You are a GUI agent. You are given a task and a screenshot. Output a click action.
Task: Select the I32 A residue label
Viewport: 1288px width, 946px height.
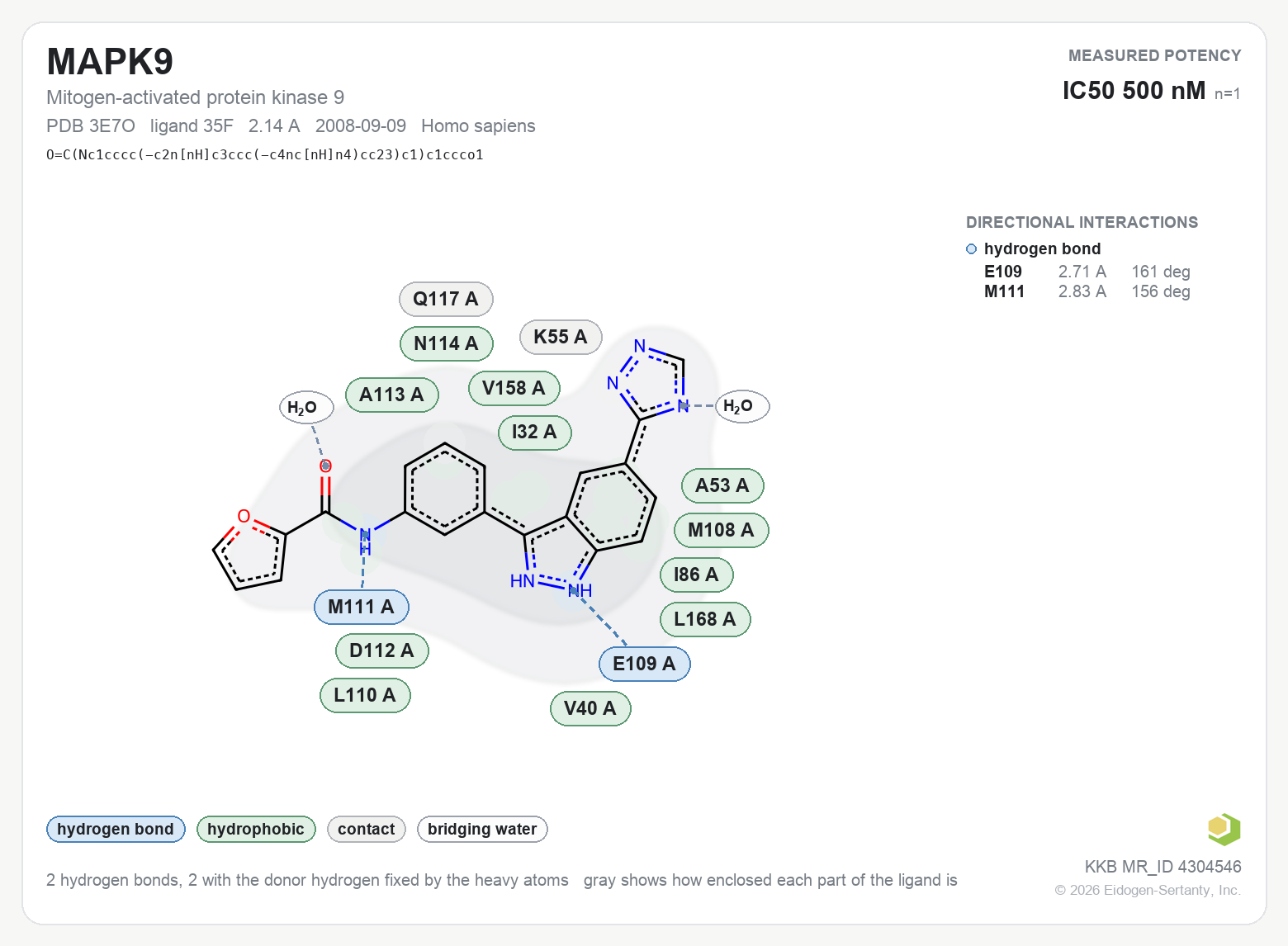pyautogui.click(x=535, y=432)
